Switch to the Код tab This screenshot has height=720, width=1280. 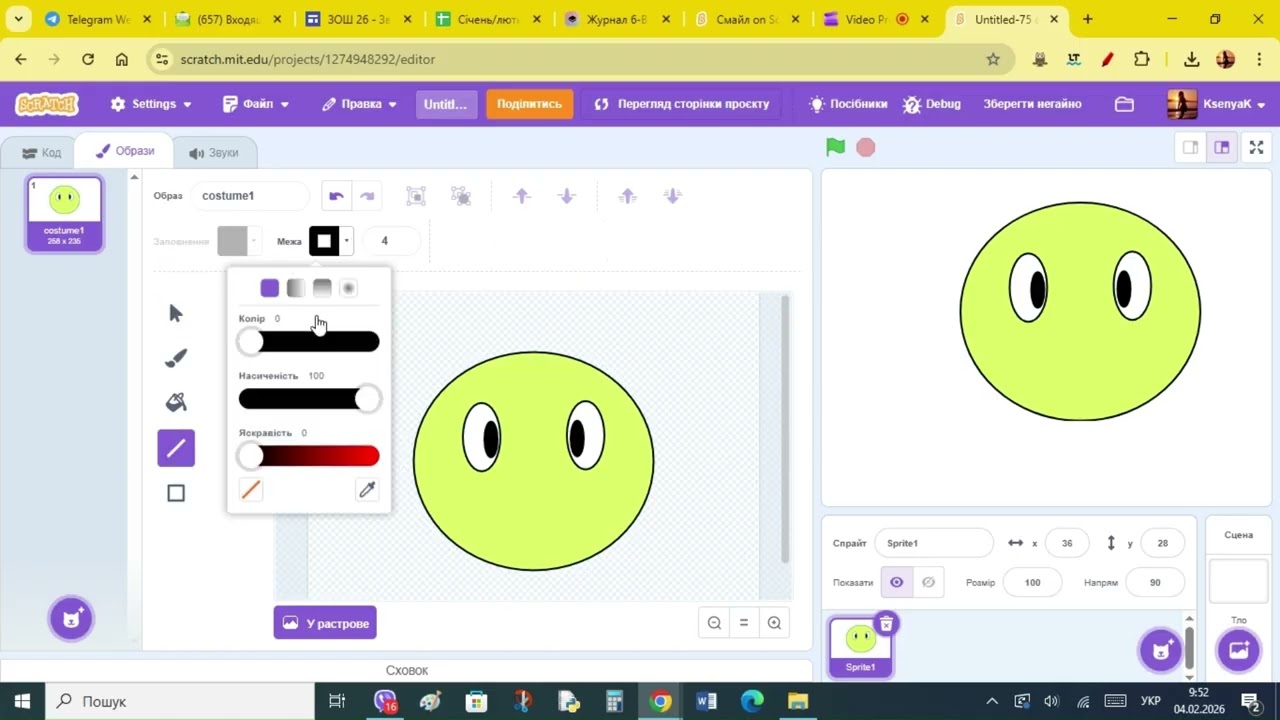click(x=41, y=153)
